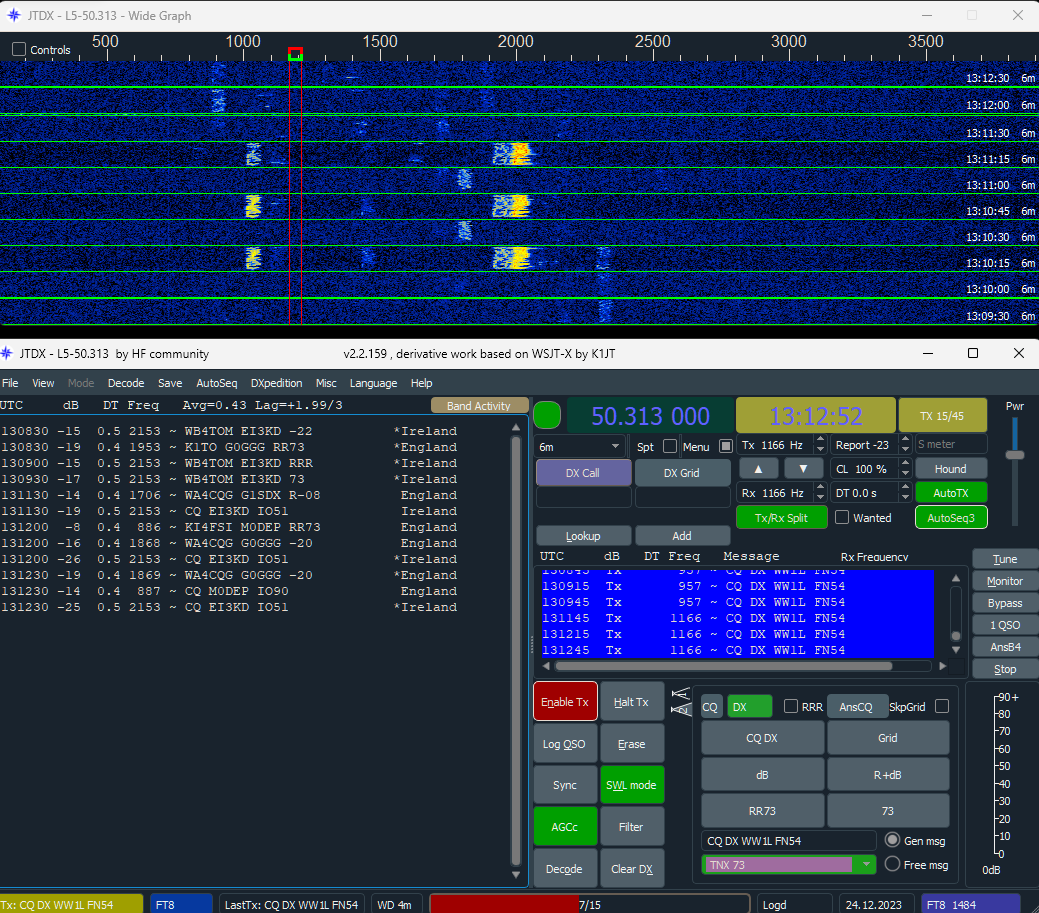Select the Free msg radio button
Viewport: 1039px width, 913px height.
(893, 864)
